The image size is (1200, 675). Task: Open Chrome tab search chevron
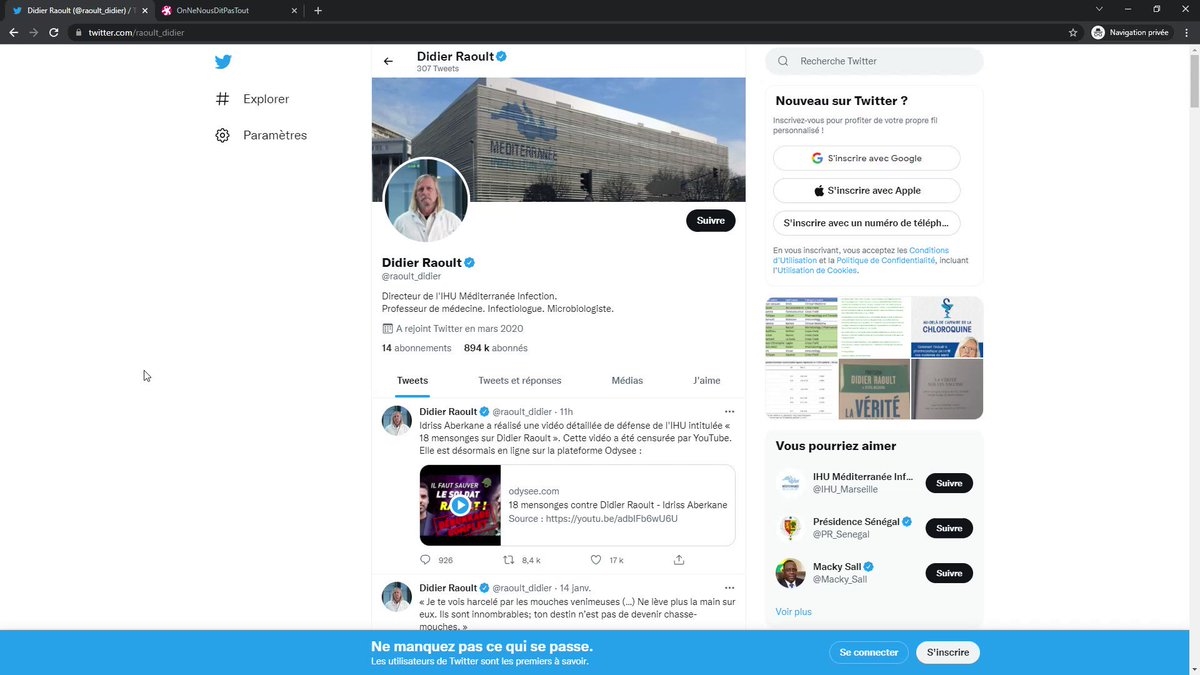[x=1099, y=10]
